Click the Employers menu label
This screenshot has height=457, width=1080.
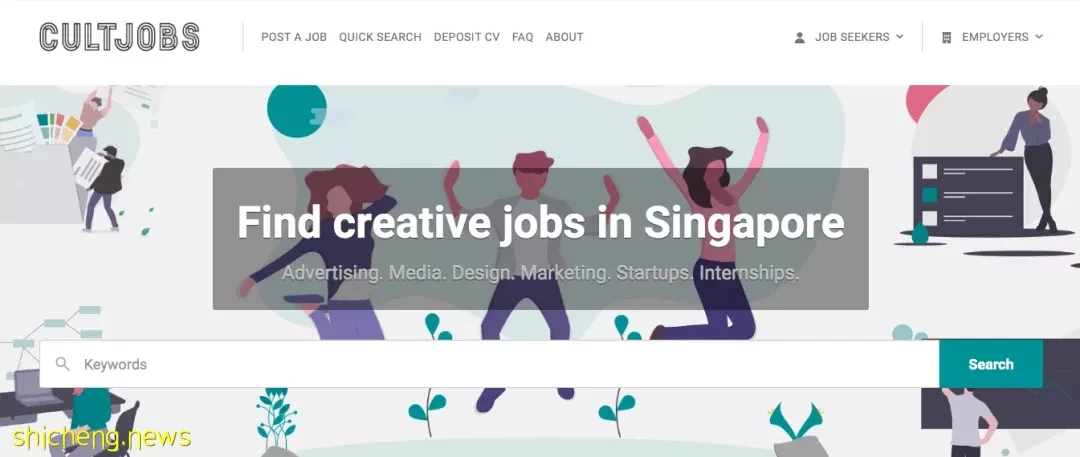pos(995,37)
